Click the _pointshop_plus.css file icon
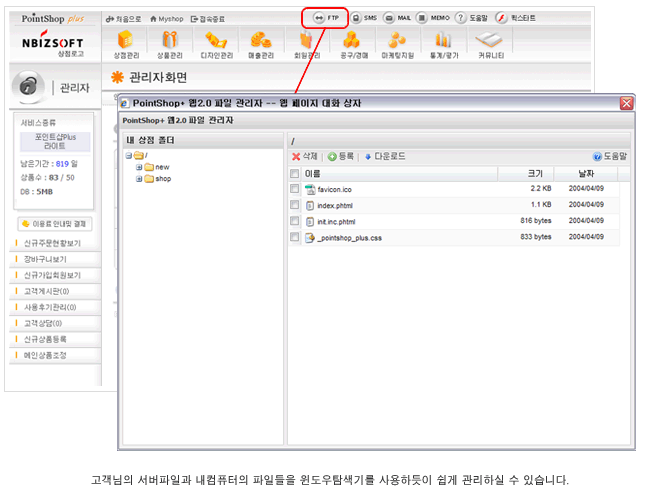Viewport: 653px width, 500px height. (310, 238)
